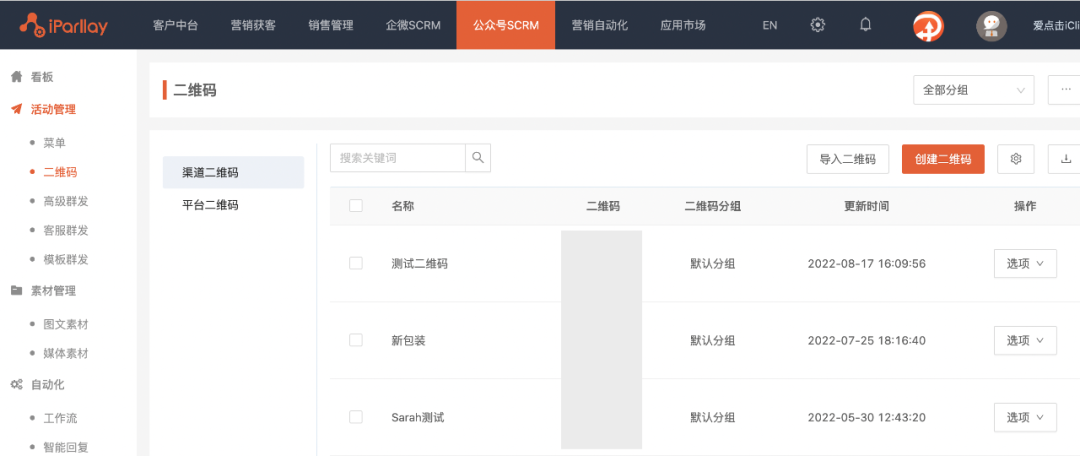Open QR code list settings gear
This screenshot has width=1080, height=456.
pyautogui.click(x=1016, y=159)
